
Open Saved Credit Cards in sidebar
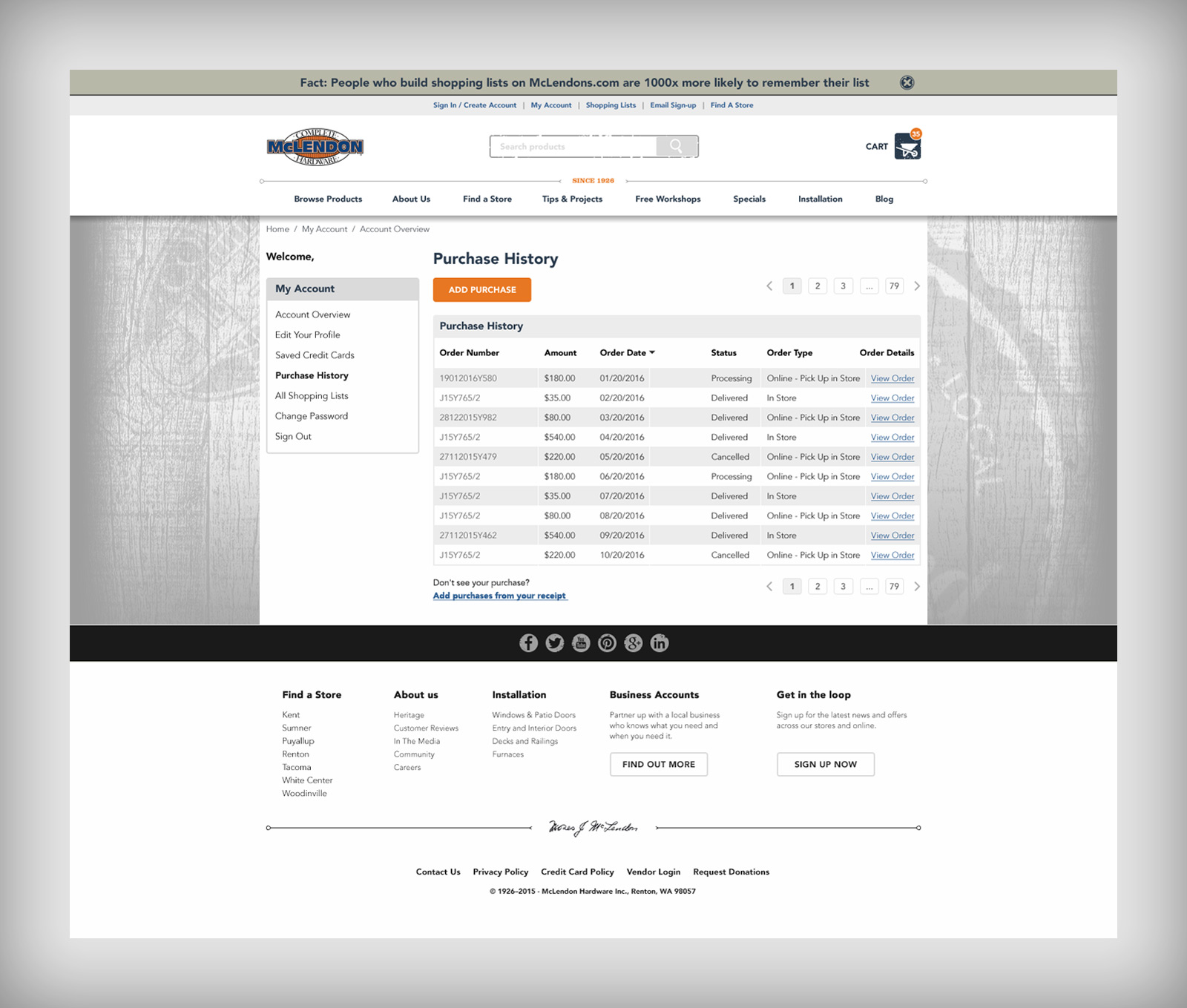click(x=315, y=355)
